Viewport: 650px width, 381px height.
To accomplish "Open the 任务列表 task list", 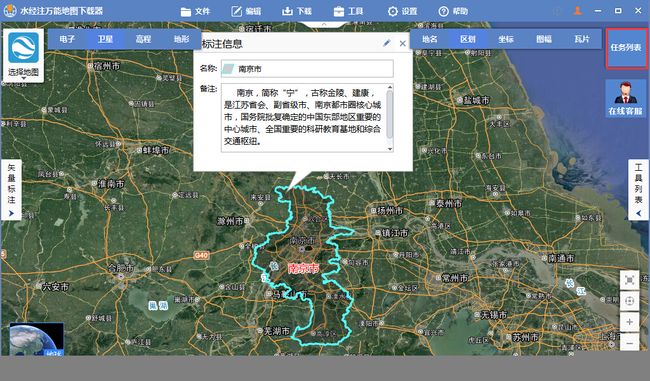I will tap(626, 48).
